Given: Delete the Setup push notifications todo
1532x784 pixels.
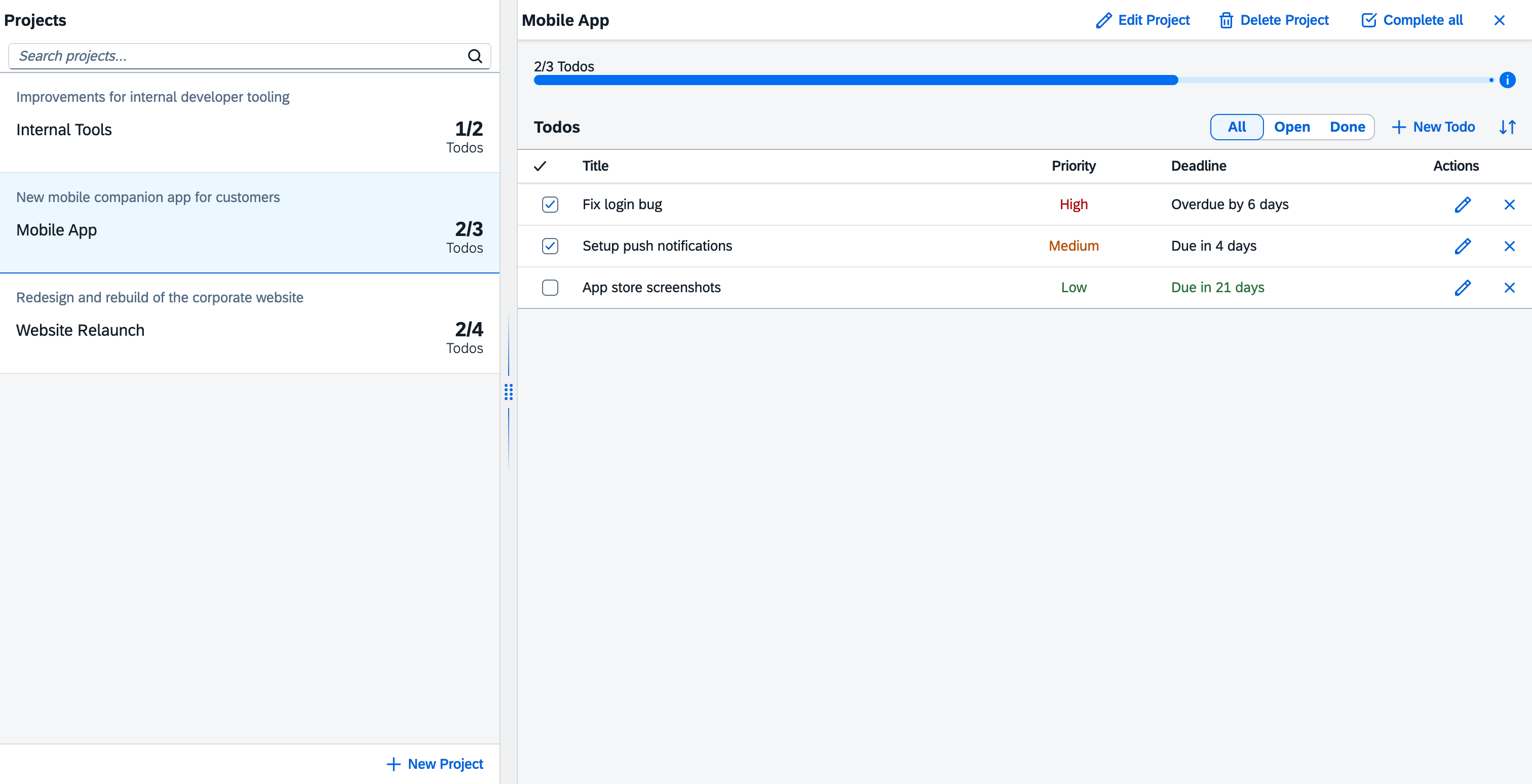Looking at the screenshot, I should (x=1509, y=246).
